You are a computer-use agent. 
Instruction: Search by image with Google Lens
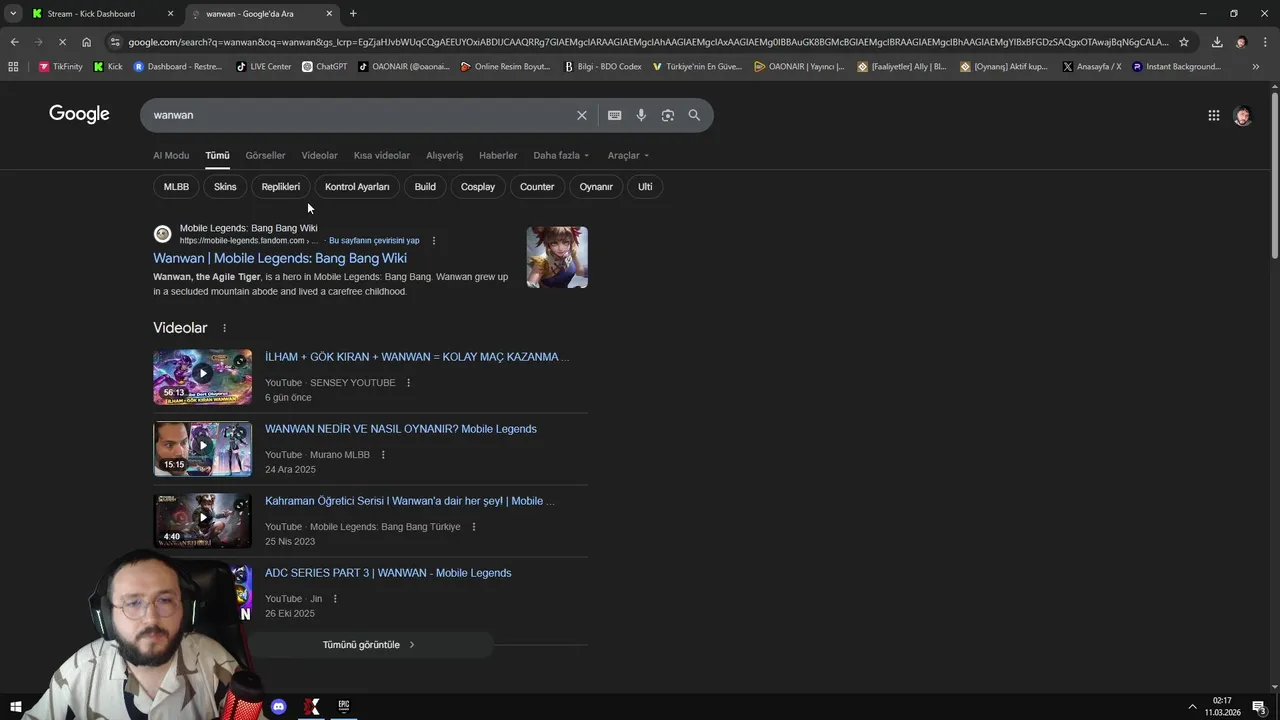coord(668,115)
